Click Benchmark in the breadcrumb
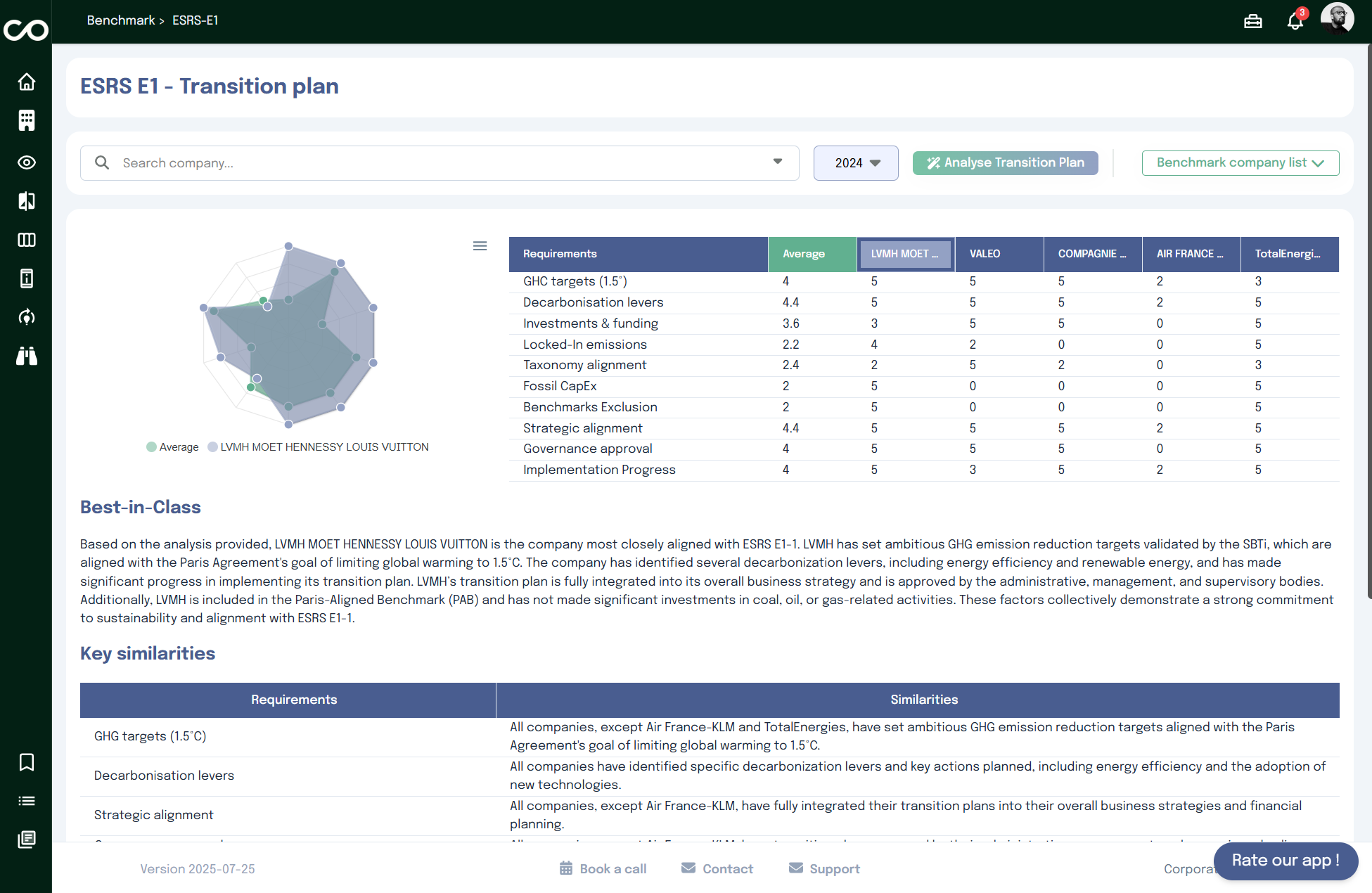 pyautogui.click(x=120, y=20)
